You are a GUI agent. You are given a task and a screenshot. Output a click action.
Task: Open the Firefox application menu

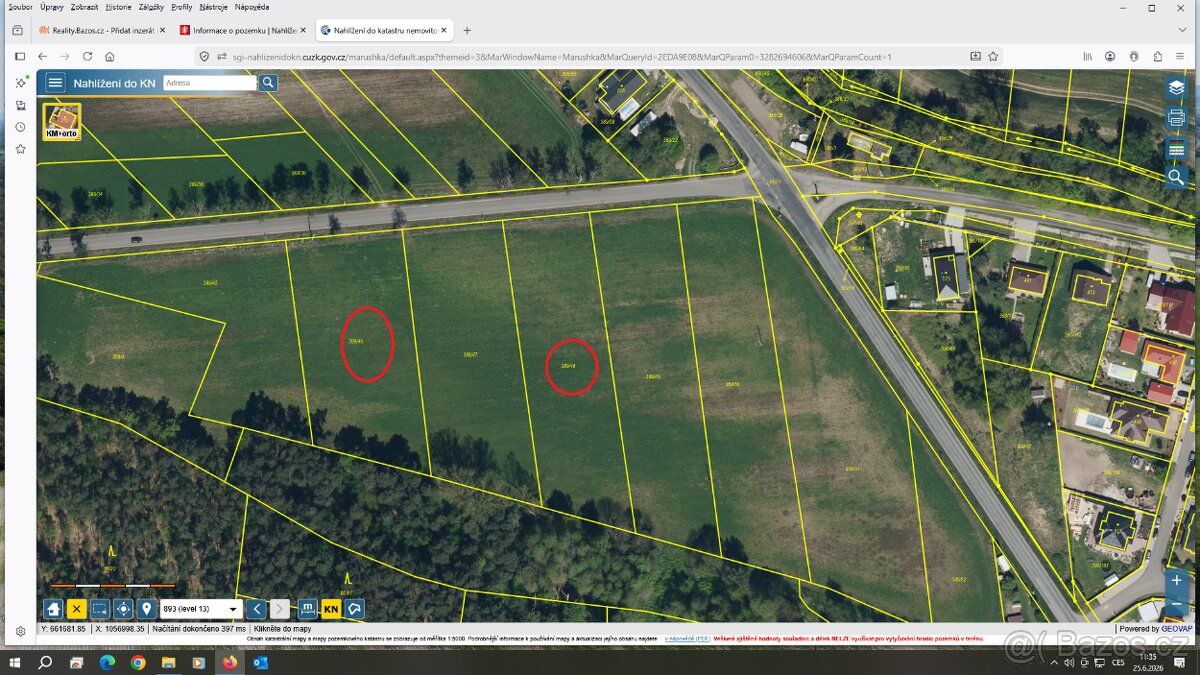pyautogui.click(x=1181, y=57)
